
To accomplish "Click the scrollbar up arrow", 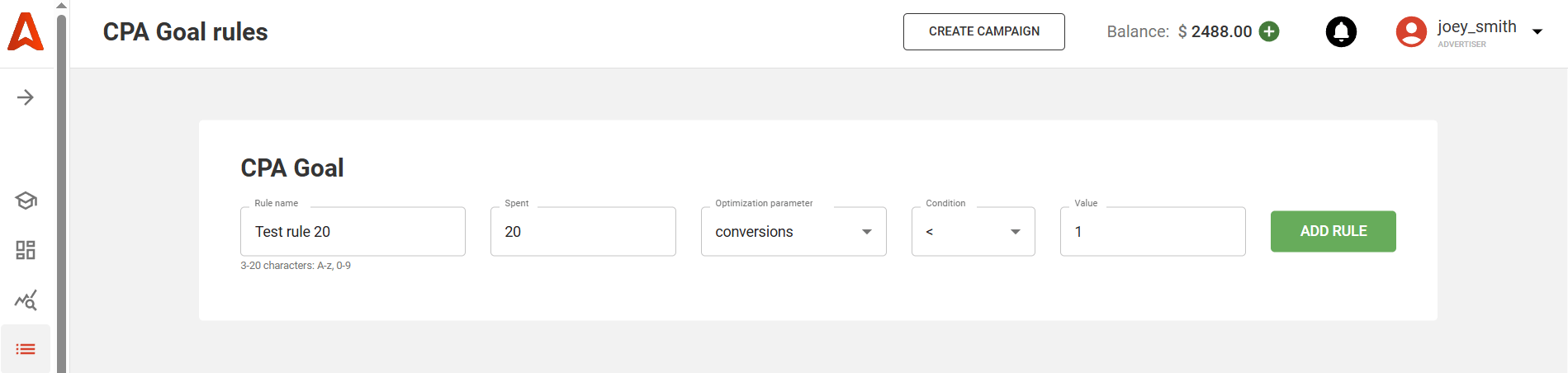I will coord(61,5).
